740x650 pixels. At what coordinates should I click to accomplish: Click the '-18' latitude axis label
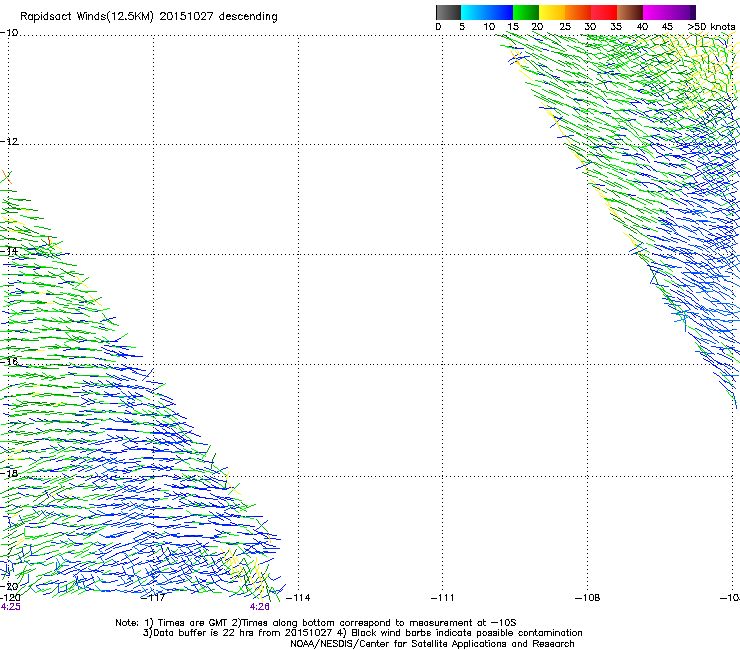coord(9,473)
